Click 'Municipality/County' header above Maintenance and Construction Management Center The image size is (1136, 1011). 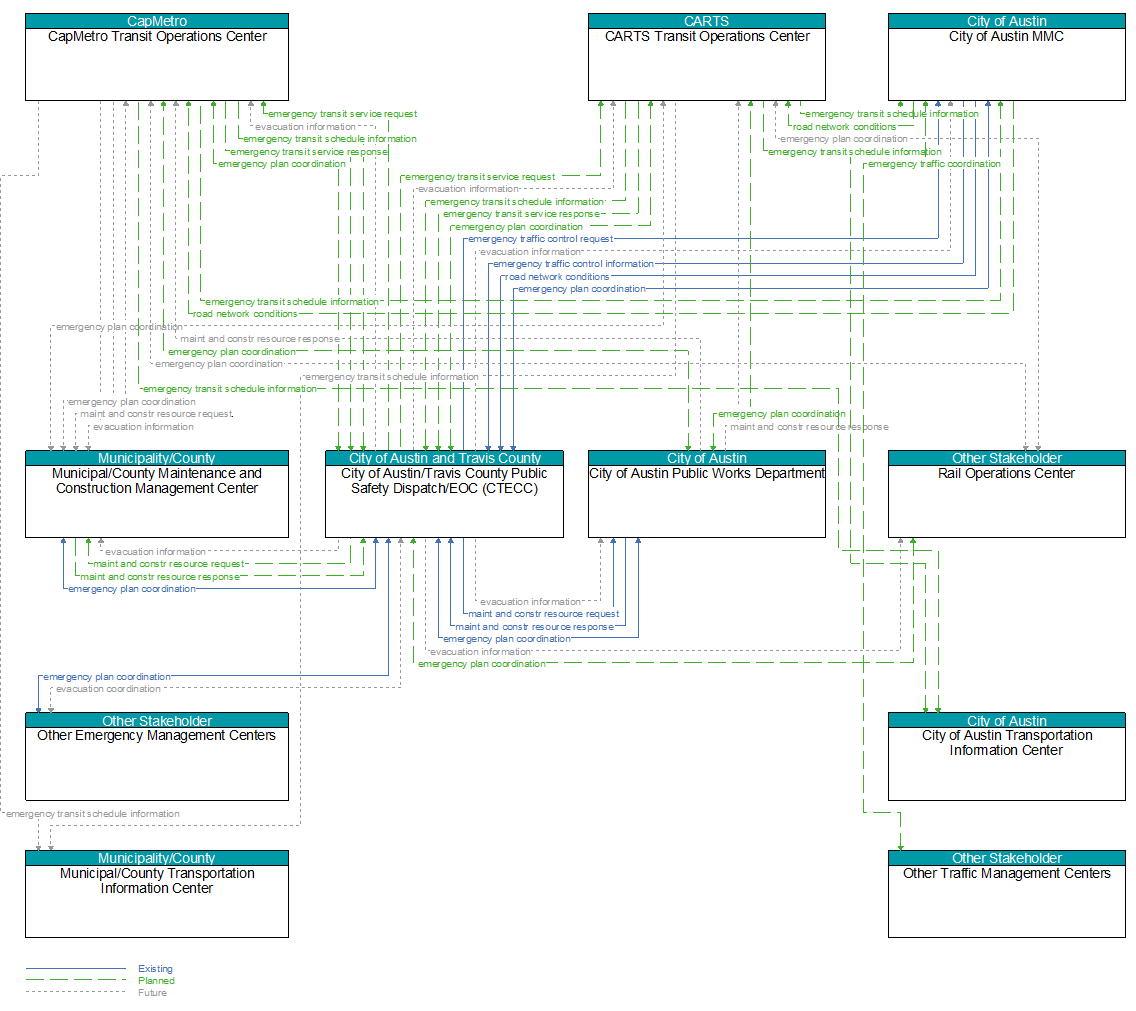pyautogui.click(x=156, y=458)
